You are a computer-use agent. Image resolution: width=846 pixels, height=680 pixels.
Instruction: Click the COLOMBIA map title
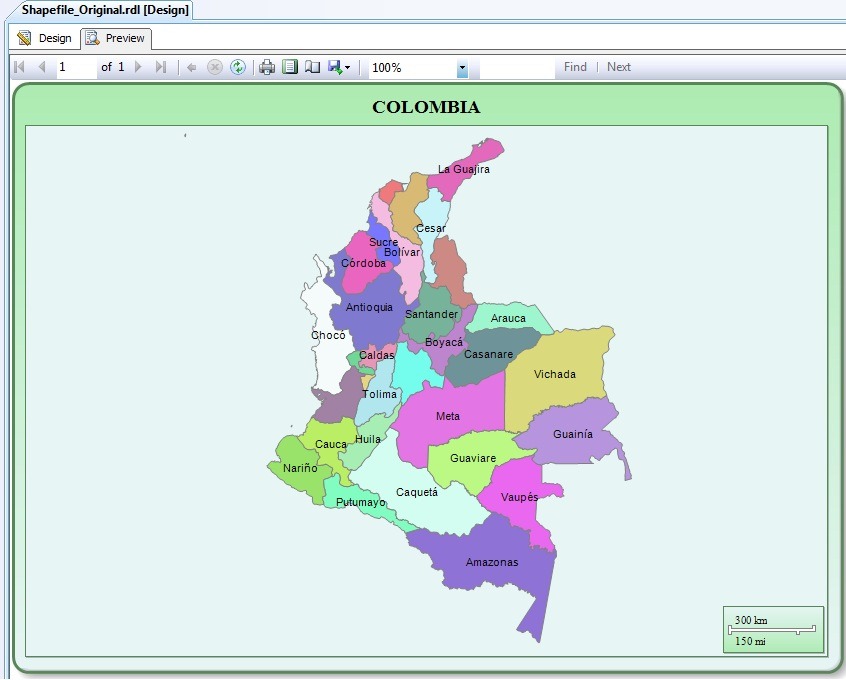tap(426, 107)
